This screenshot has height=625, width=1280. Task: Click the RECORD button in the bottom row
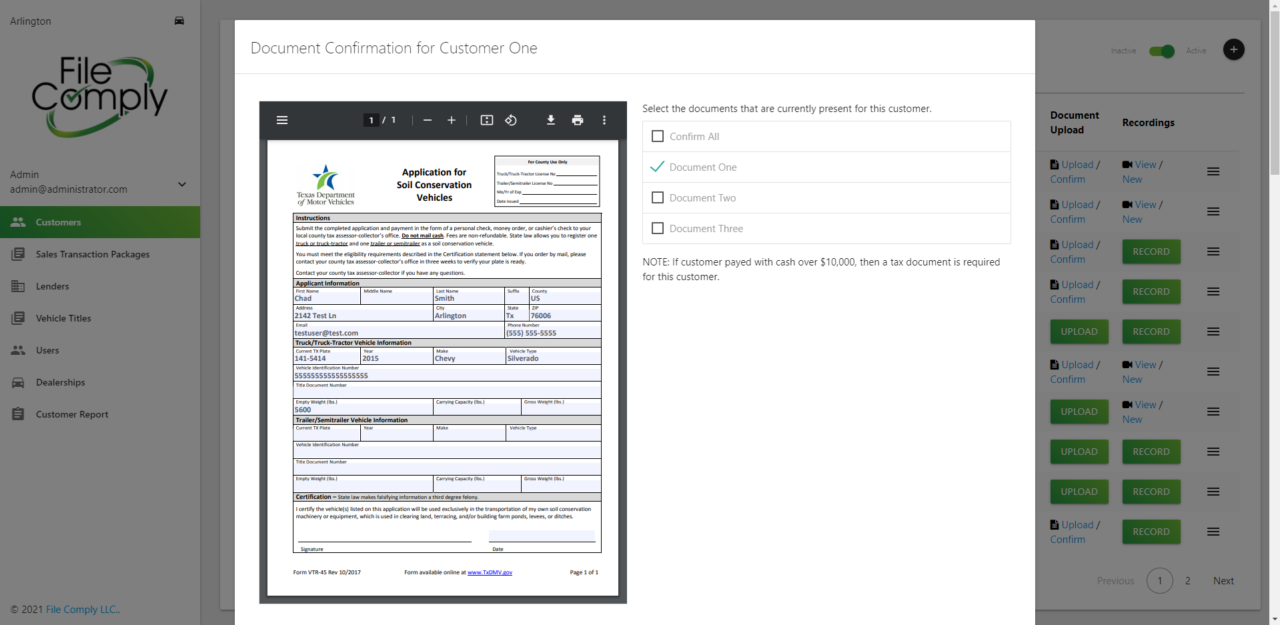[1151, 532]
